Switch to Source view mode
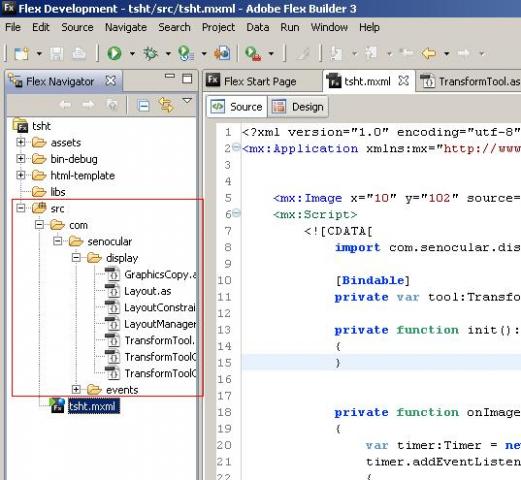 click(x=237, y=107)
